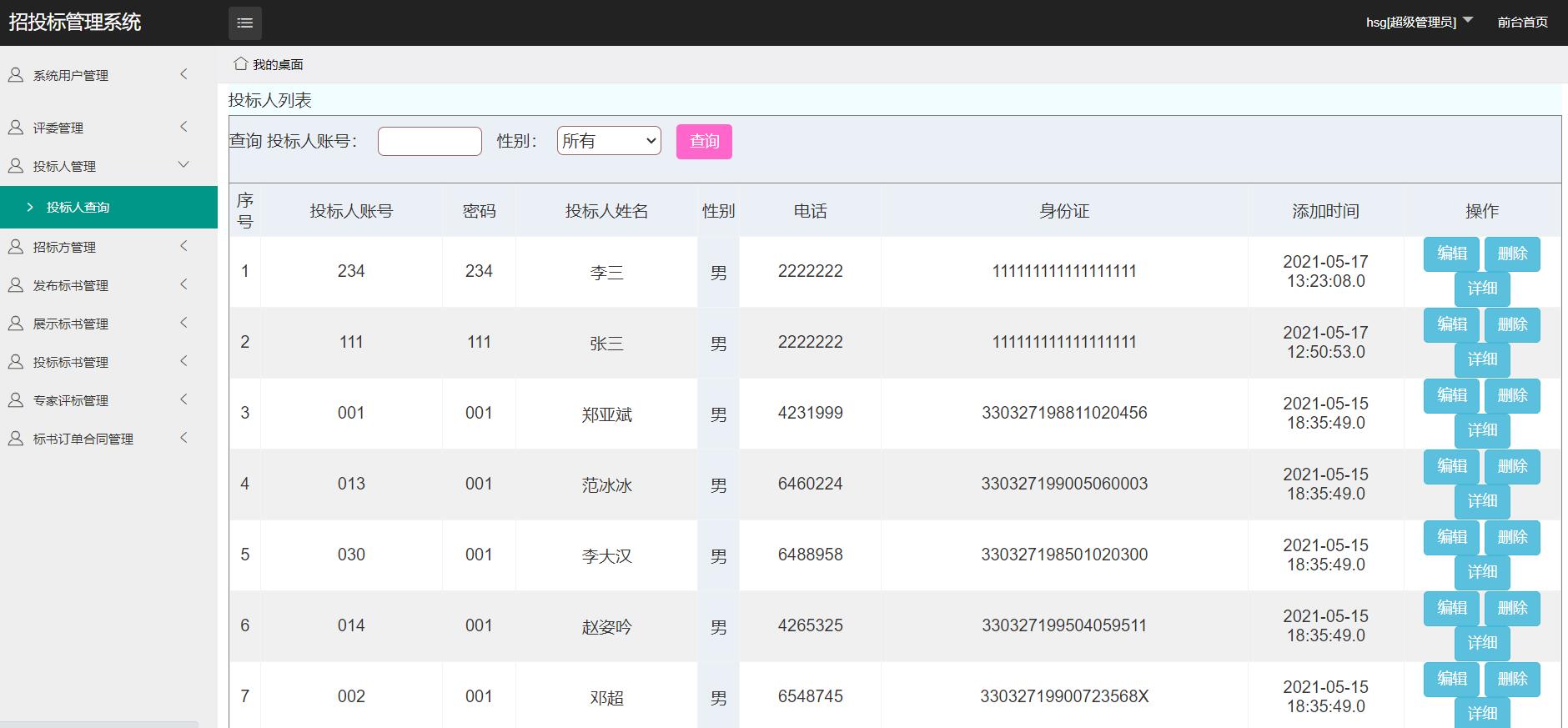Go to 前台首页 link

click(x=1522, y=22)
